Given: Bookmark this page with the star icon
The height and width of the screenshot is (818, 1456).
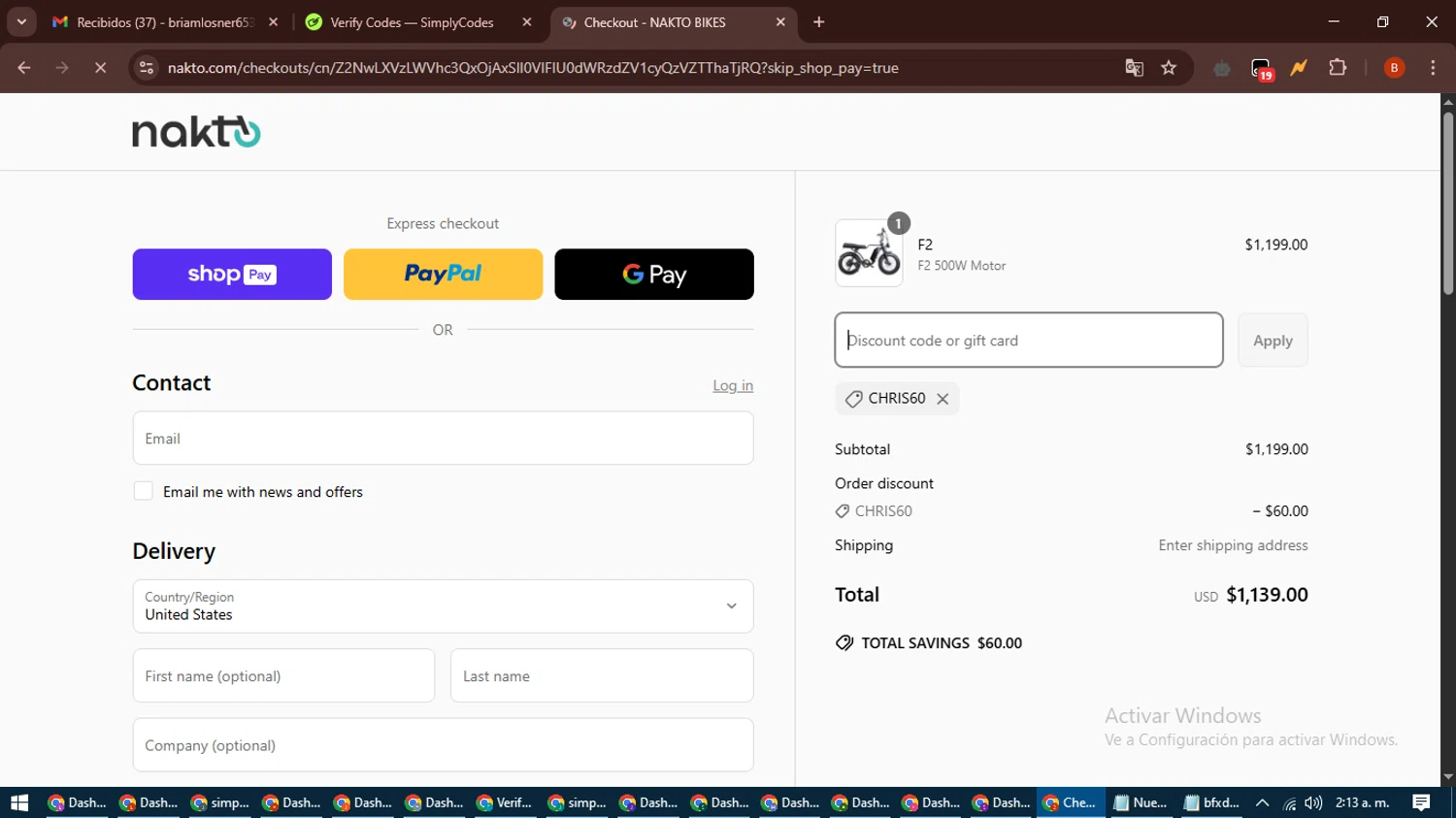Looking at the screenshot, I should click(x=1169, y=68).
